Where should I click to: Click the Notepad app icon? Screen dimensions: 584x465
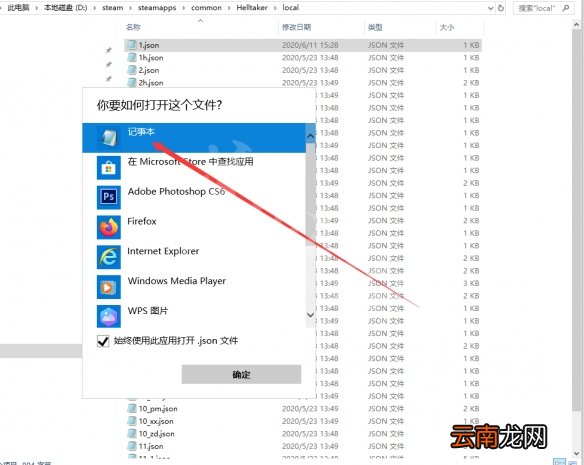(109, 137)
